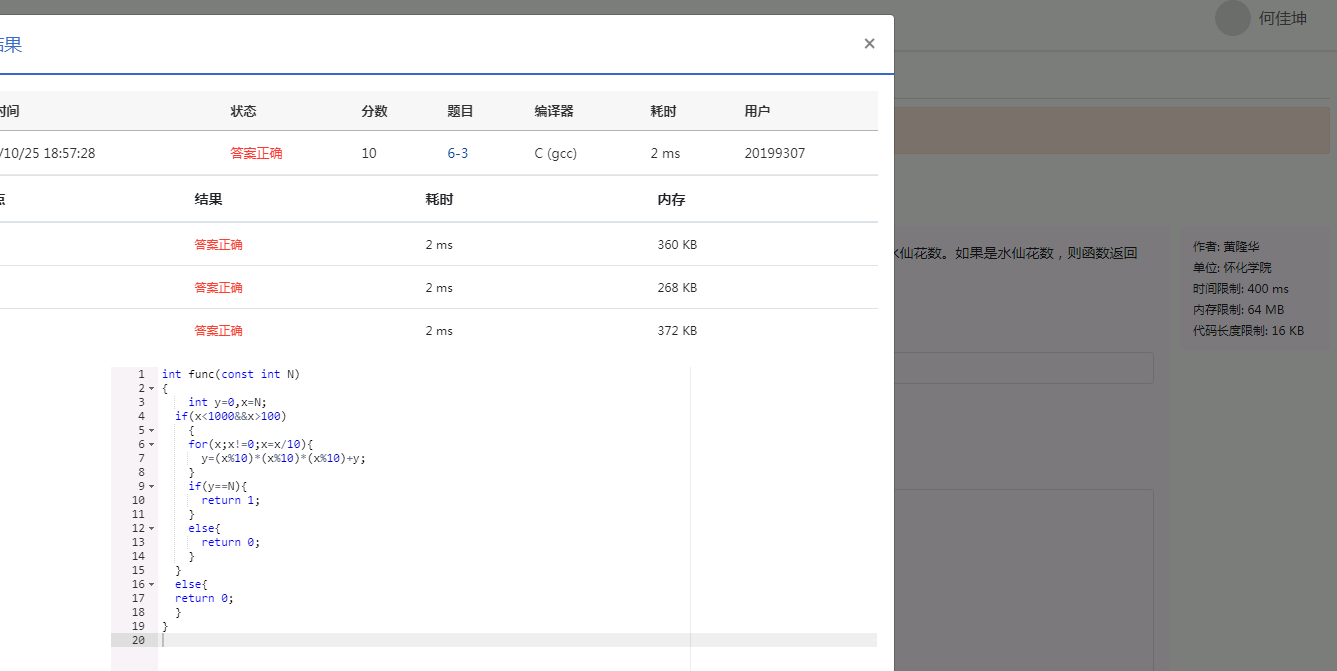Place cursor on code line 1 func declaration
This screenshot has width=1337, height=671.
[x=231, y=374]
